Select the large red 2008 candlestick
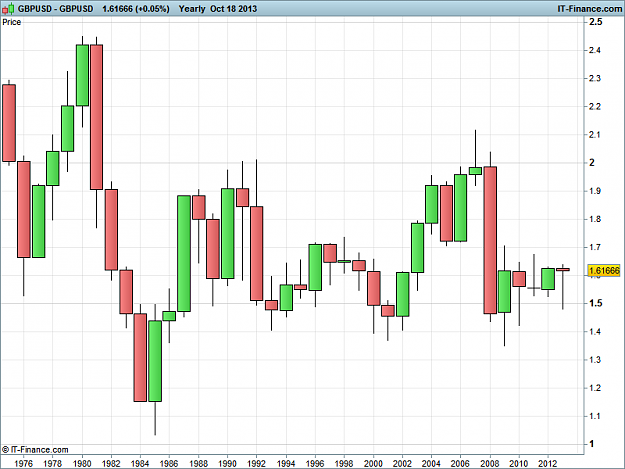This screenshot has width=625, height=469. [490, 240]
